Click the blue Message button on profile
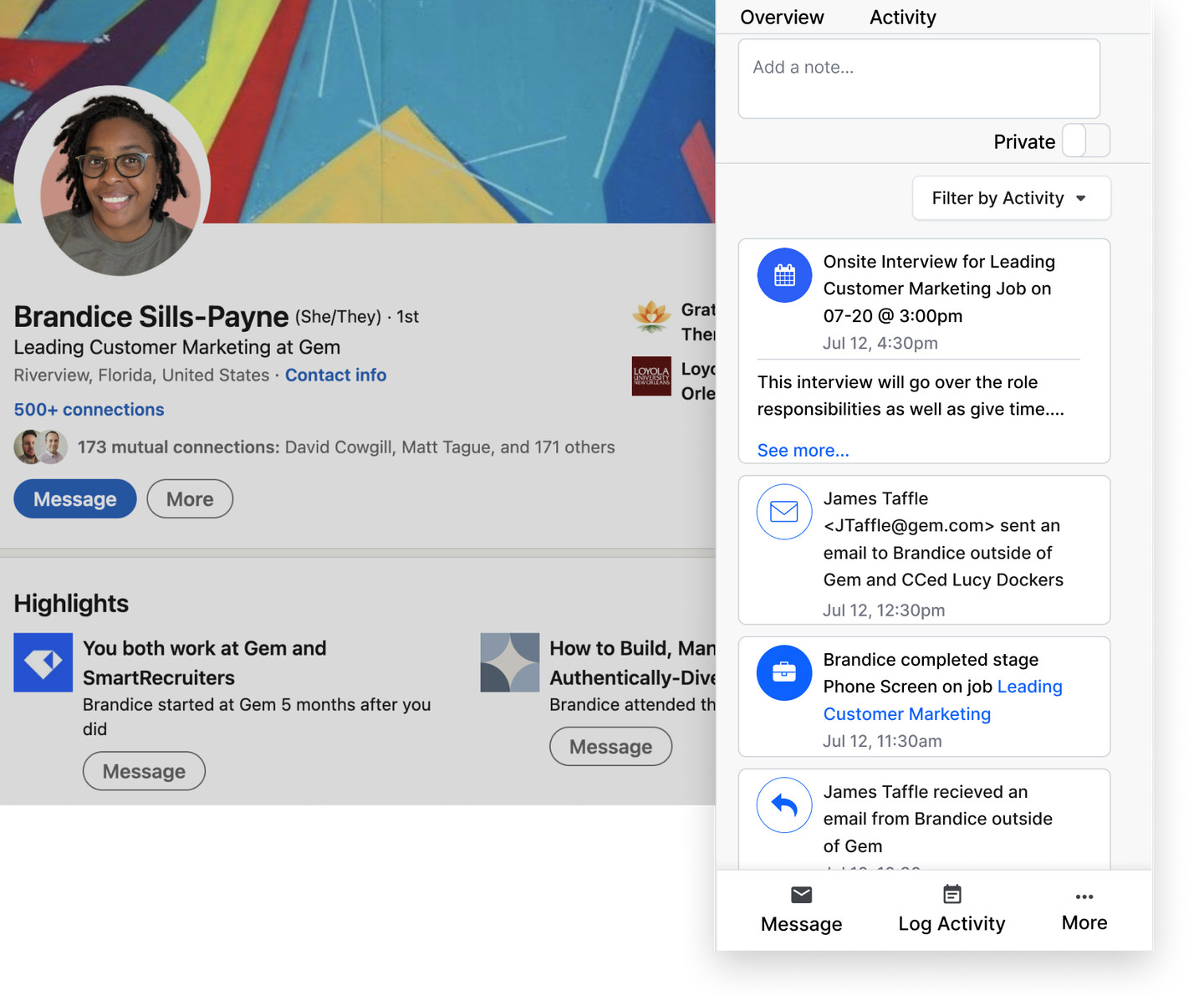The image size is (1204, 996). coord(75,498)
